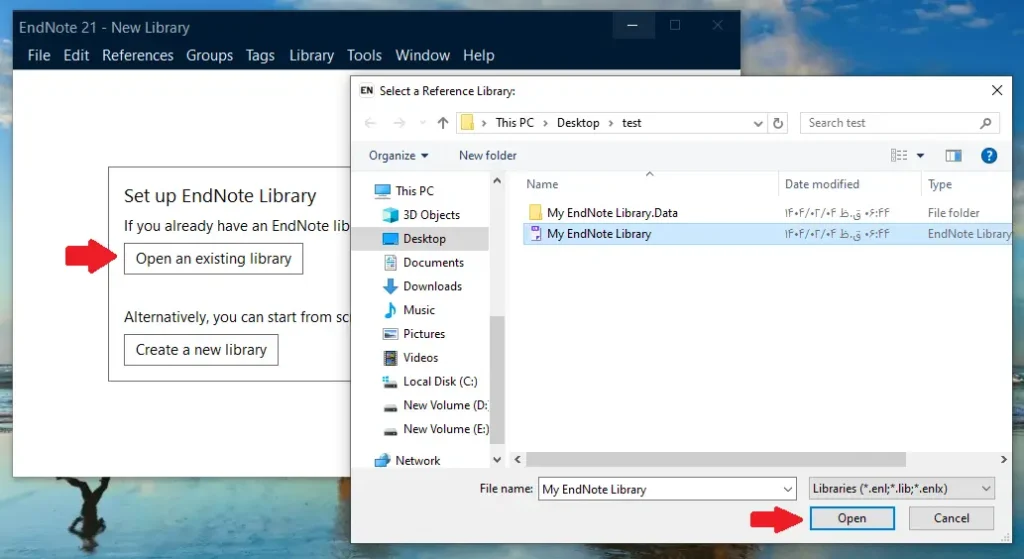Screen dimensions: 1024x559
Task: Open the Organize dropdown menu
Action: pos(398,155)
